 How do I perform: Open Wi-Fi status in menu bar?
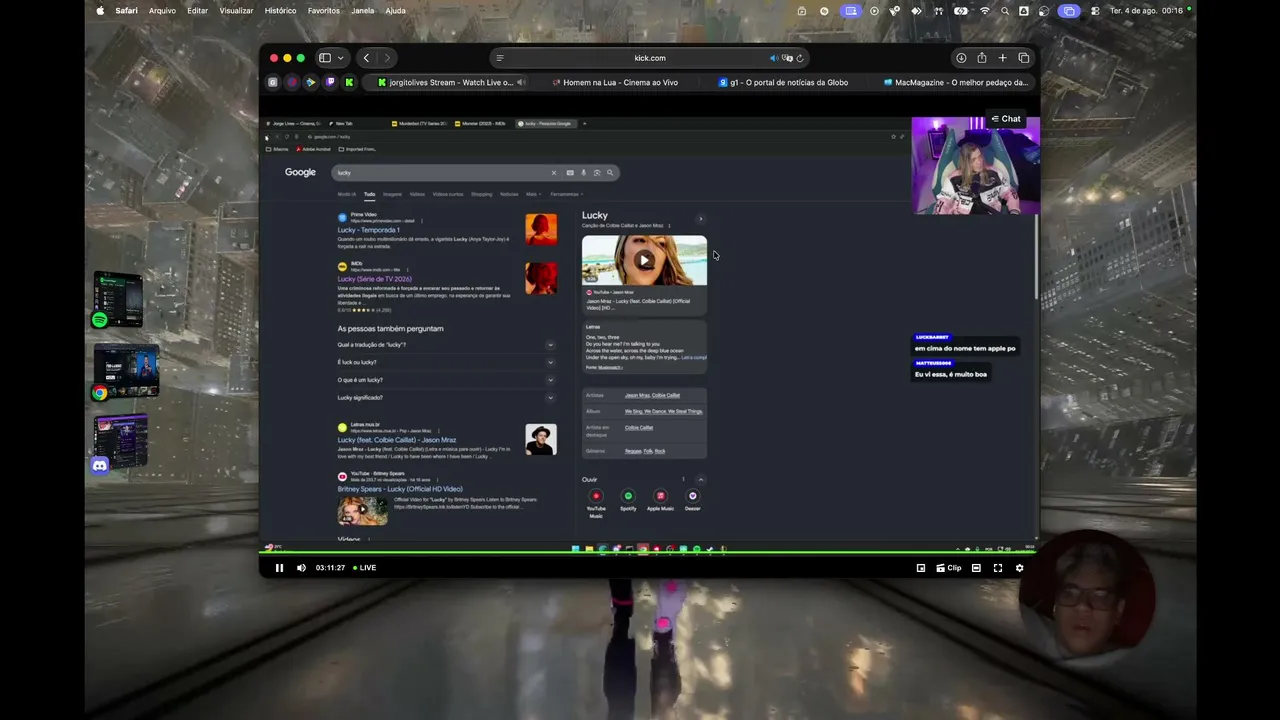pos(985,11)
